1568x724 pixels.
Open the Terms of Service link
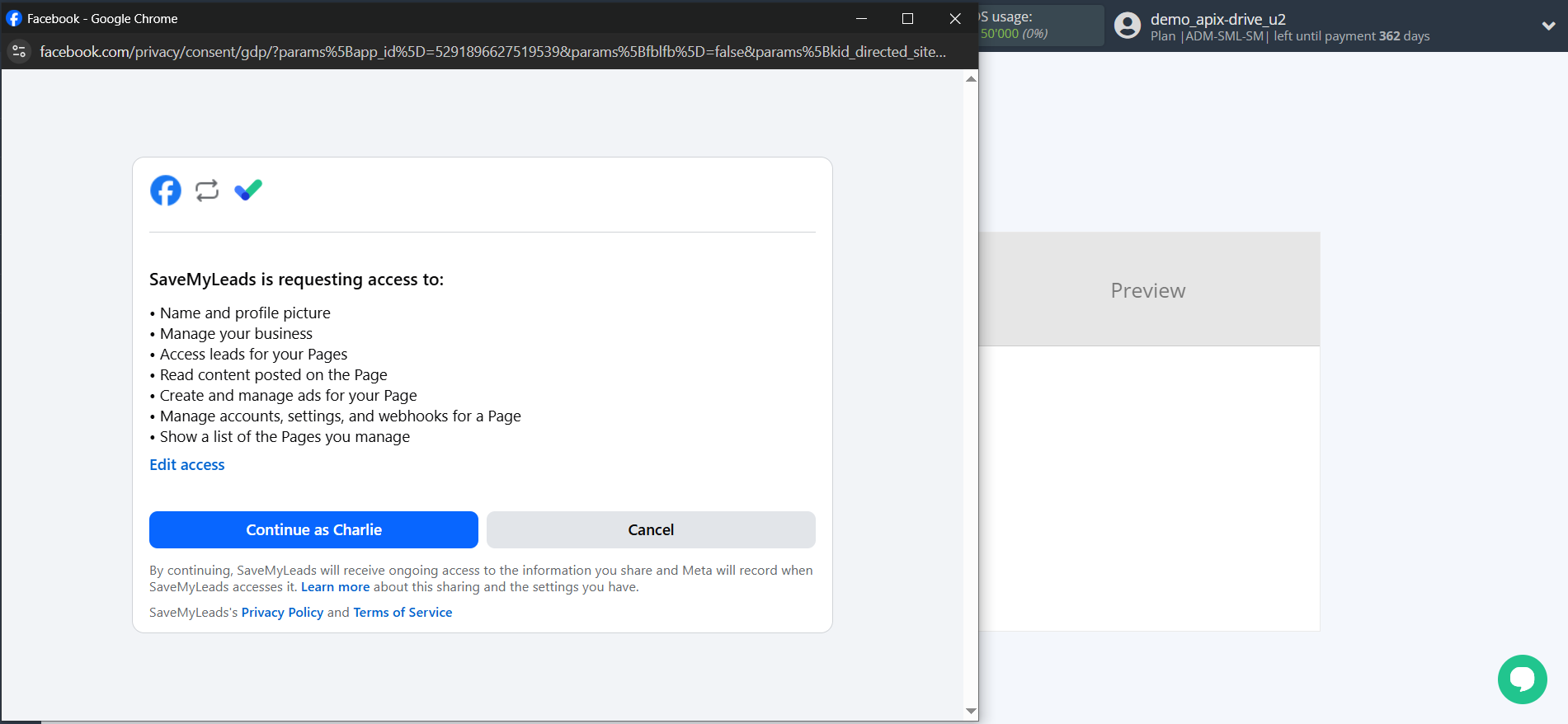click(x=403, y=613)
